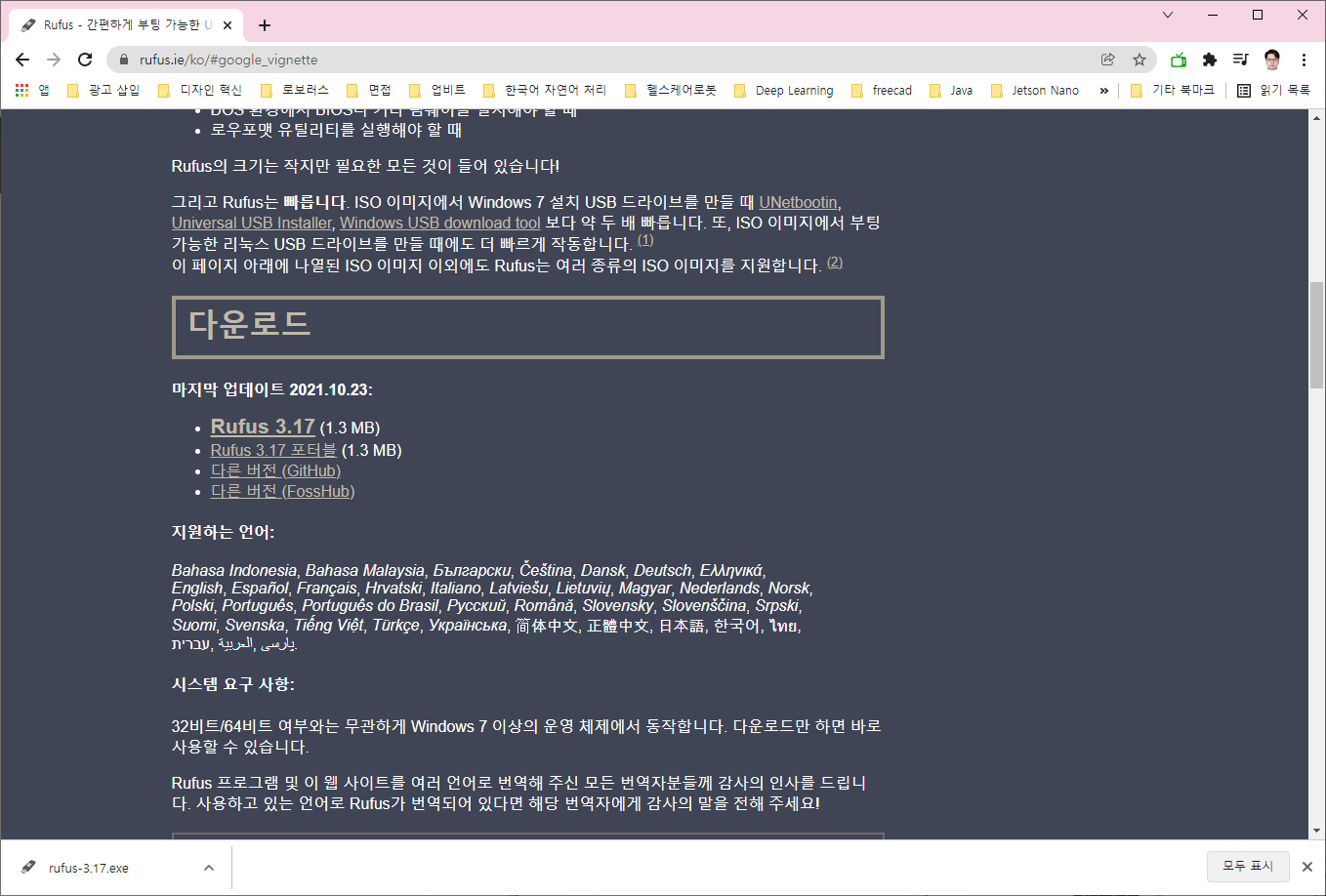The width and height of the screenshot is (1326, 896).
Task: Open the media control icon
Action: (1240, 60)
